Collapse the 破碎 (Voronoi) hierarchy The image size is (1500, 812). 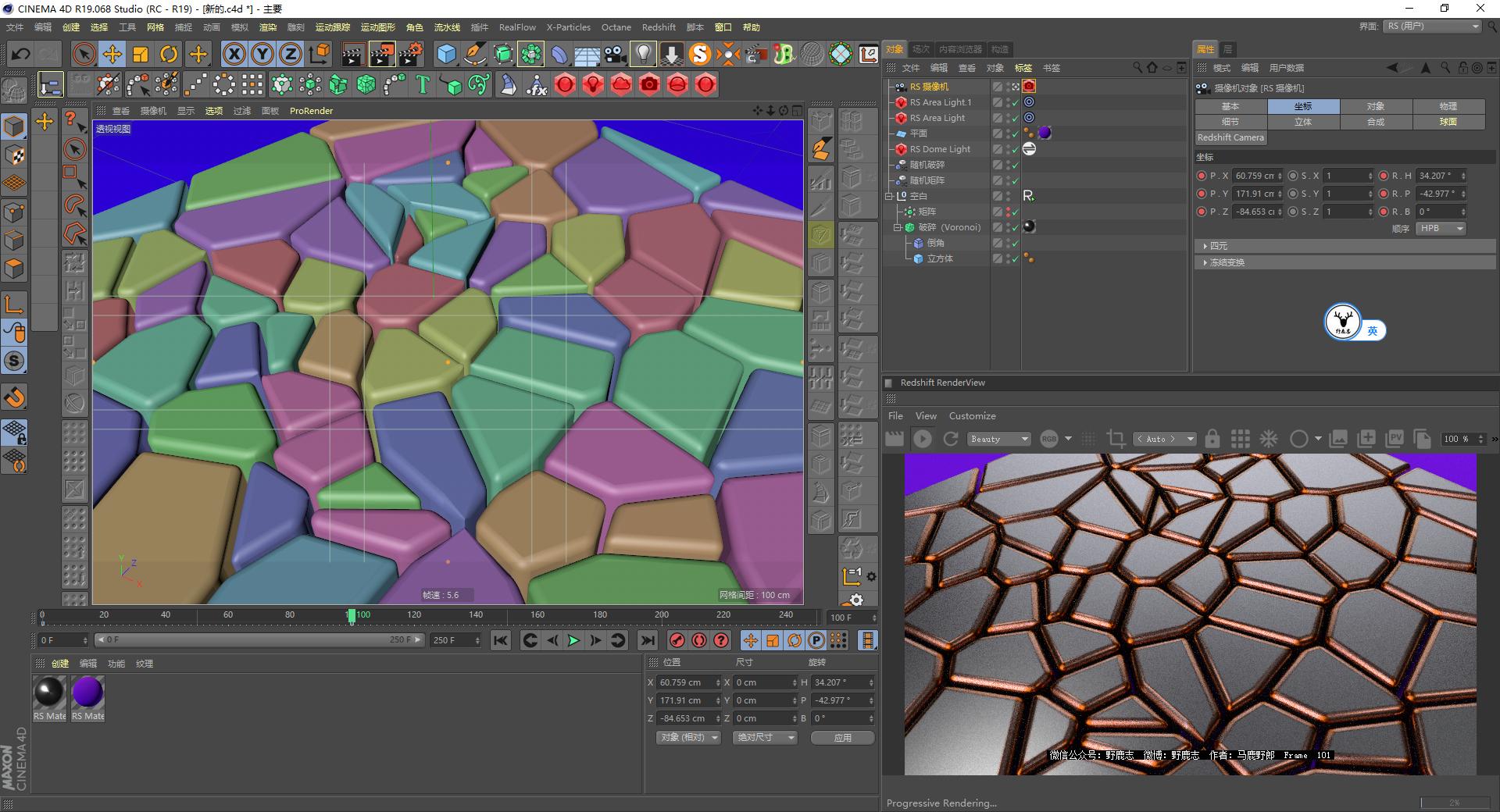[x=897, y=227]
